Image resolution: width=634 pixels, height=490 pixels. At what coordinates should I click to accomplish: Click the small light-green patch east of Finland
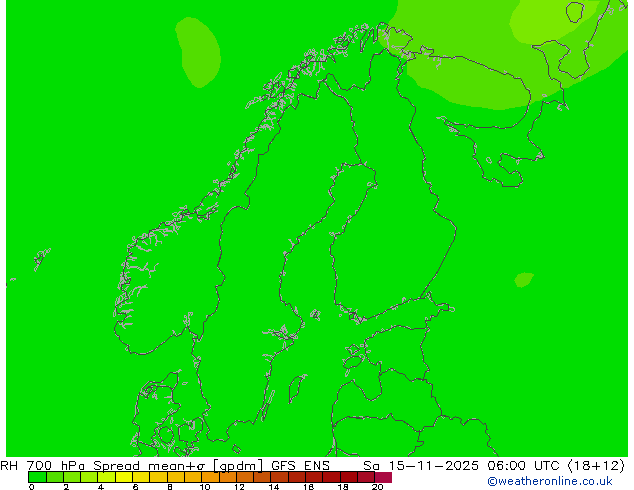click(x=524, y=279)
